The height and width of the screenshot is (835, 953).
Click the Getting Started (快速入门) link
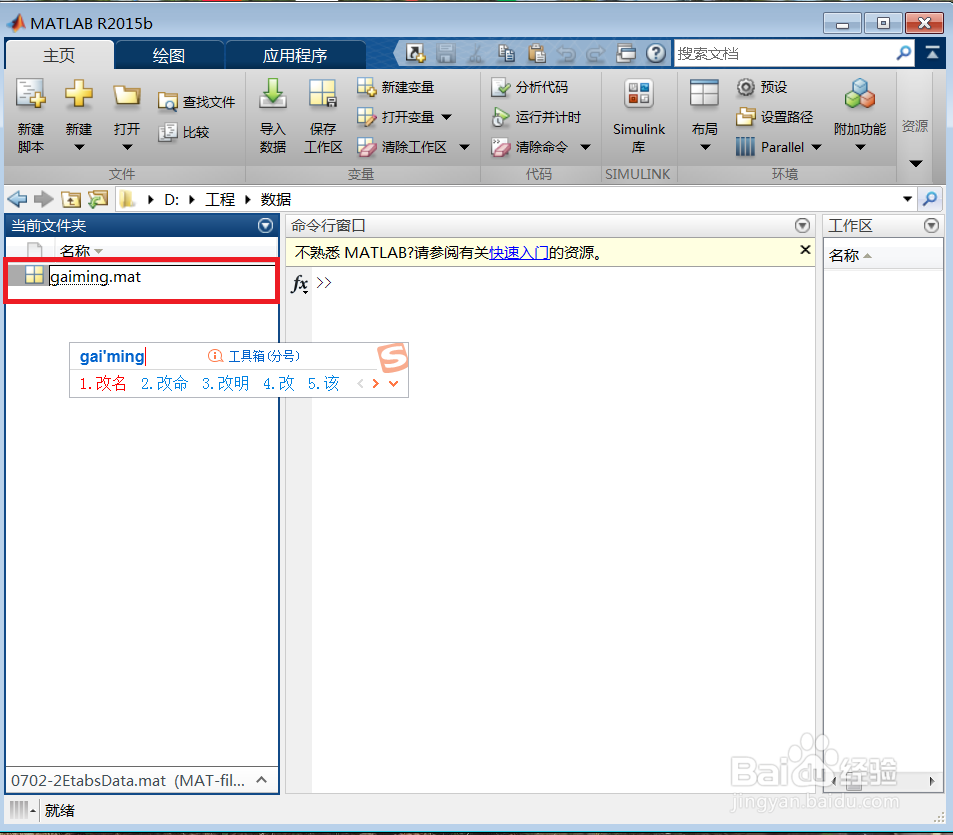pyautogui.click(x=518, y=252)
